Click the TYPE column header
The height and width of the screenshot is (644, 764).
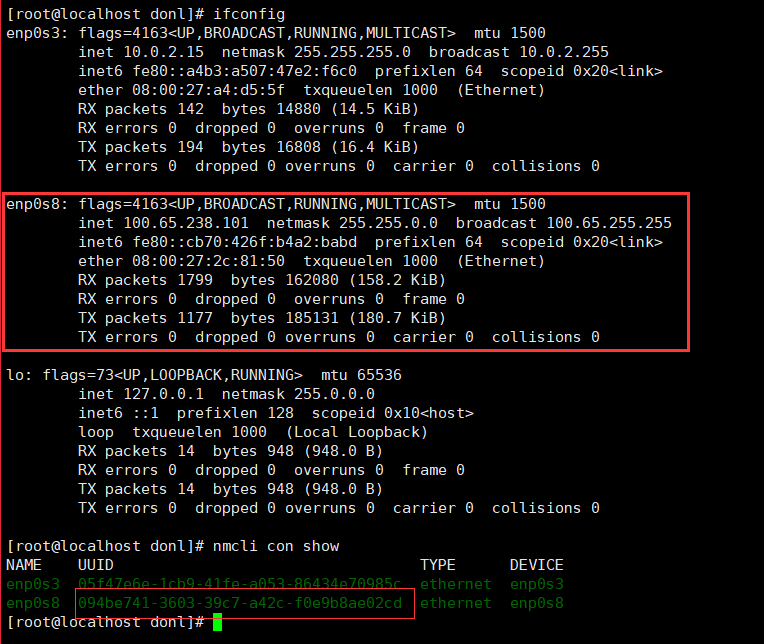coord(438,565)
